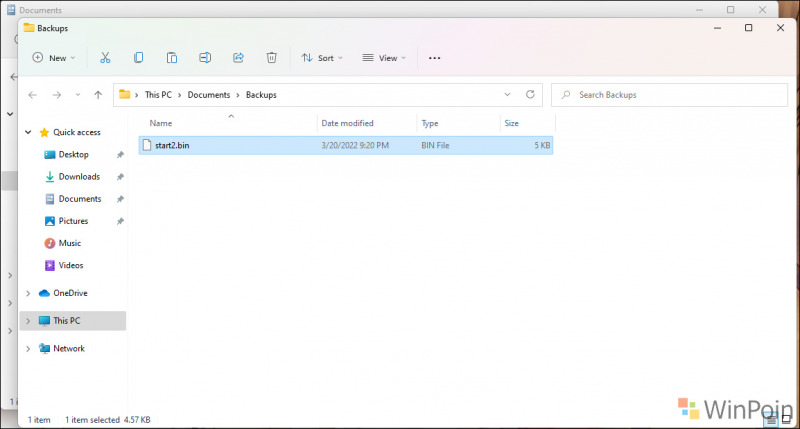The height and width of the screenshot is (429, 800).
Task: Sort by Type column header
Action: click(x=430, y=123)
